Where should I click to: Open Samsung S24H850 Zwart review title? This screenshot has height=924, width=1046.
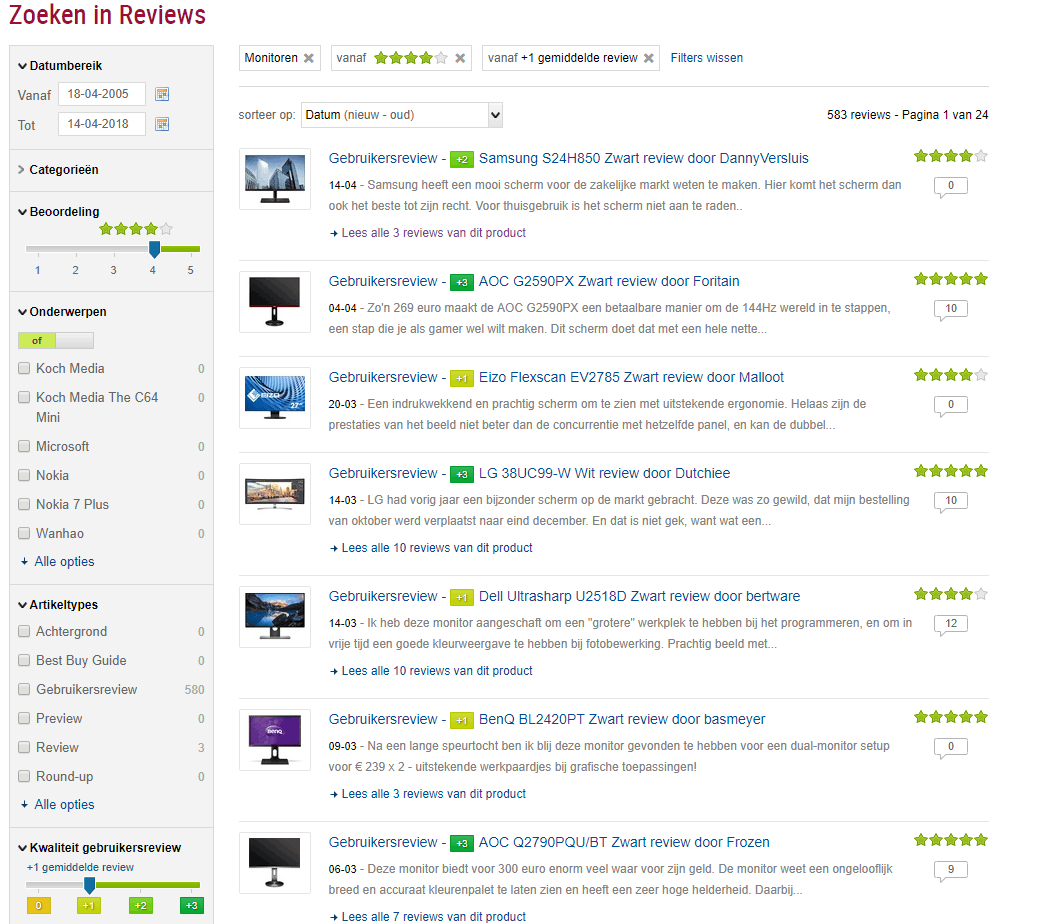pyautogui.click(x=644, y=158)
